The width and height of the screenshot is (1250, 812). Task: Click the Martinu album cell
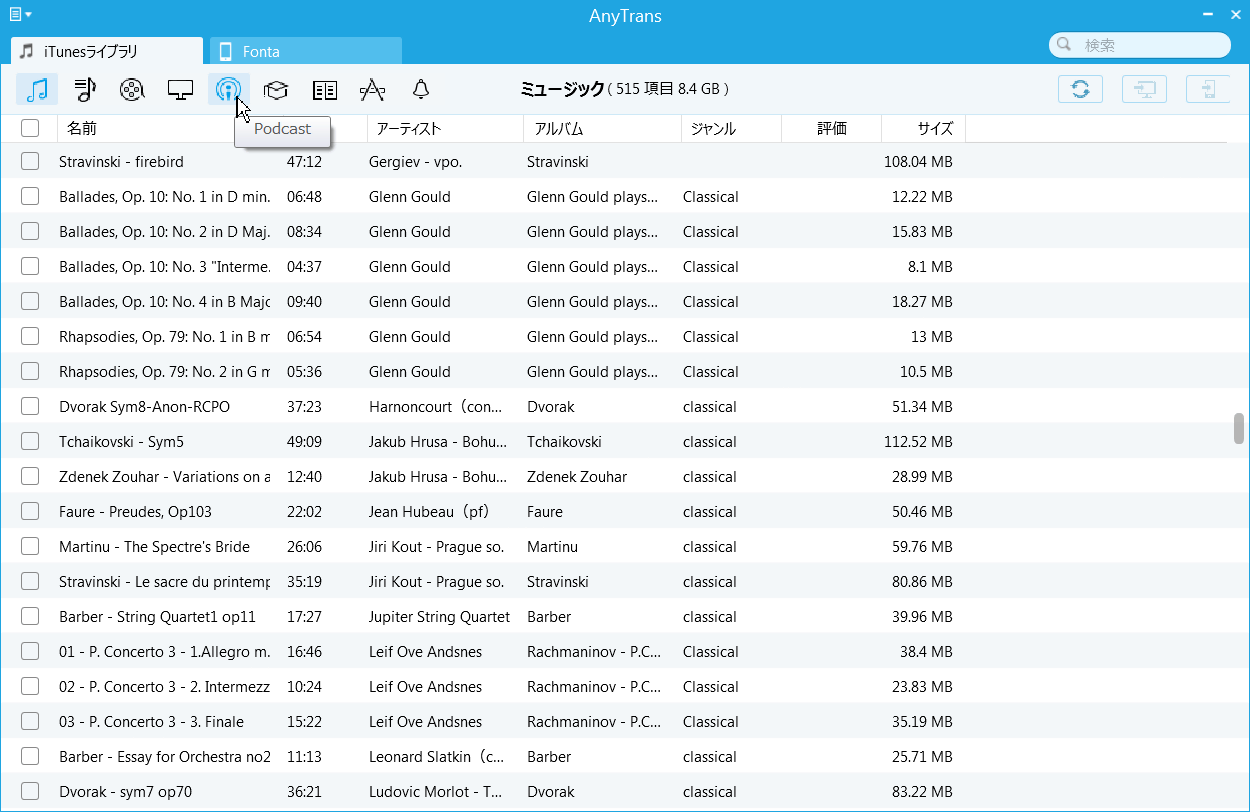coord(552,546)
